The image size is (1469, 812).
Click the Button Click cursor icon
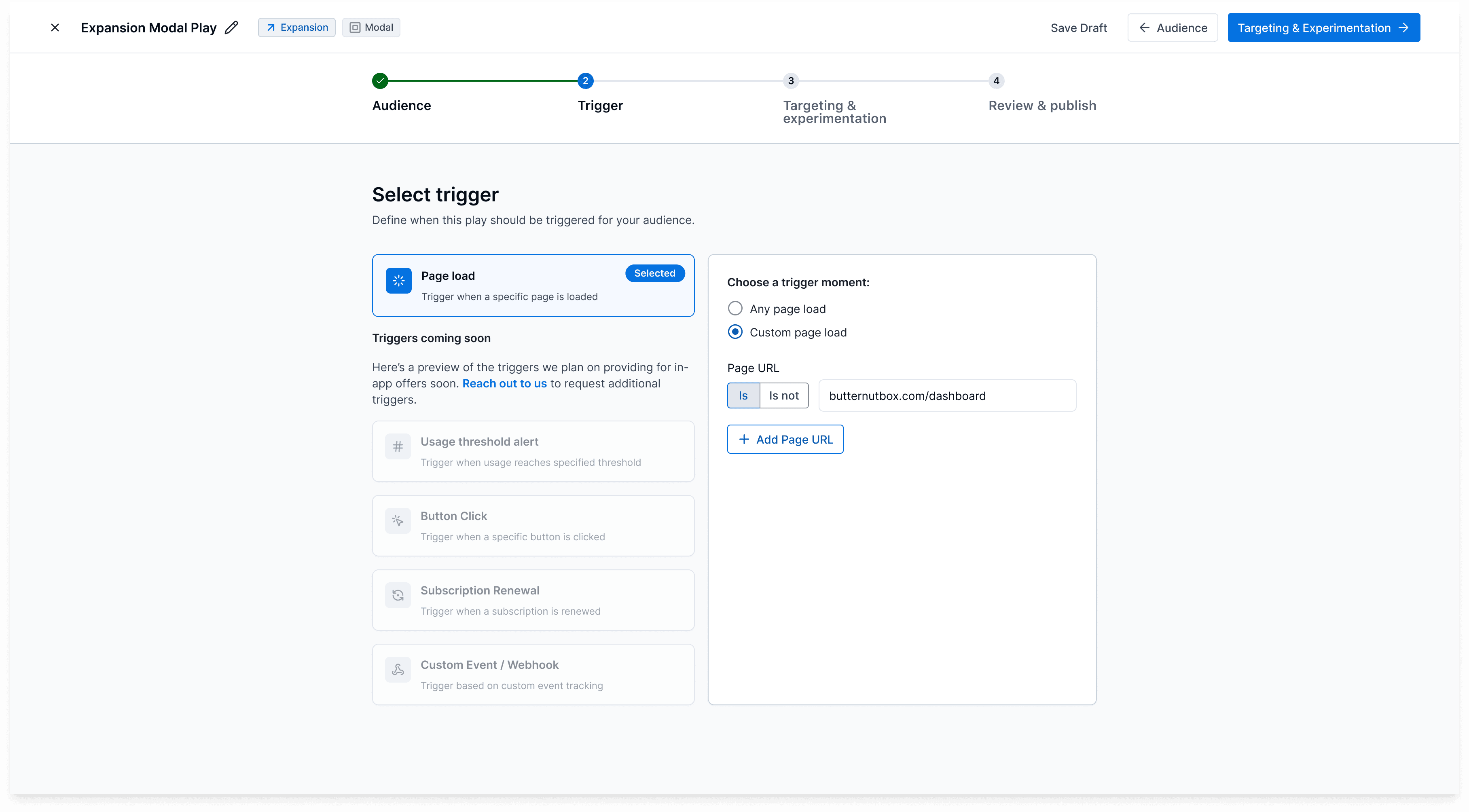point(398,520)
